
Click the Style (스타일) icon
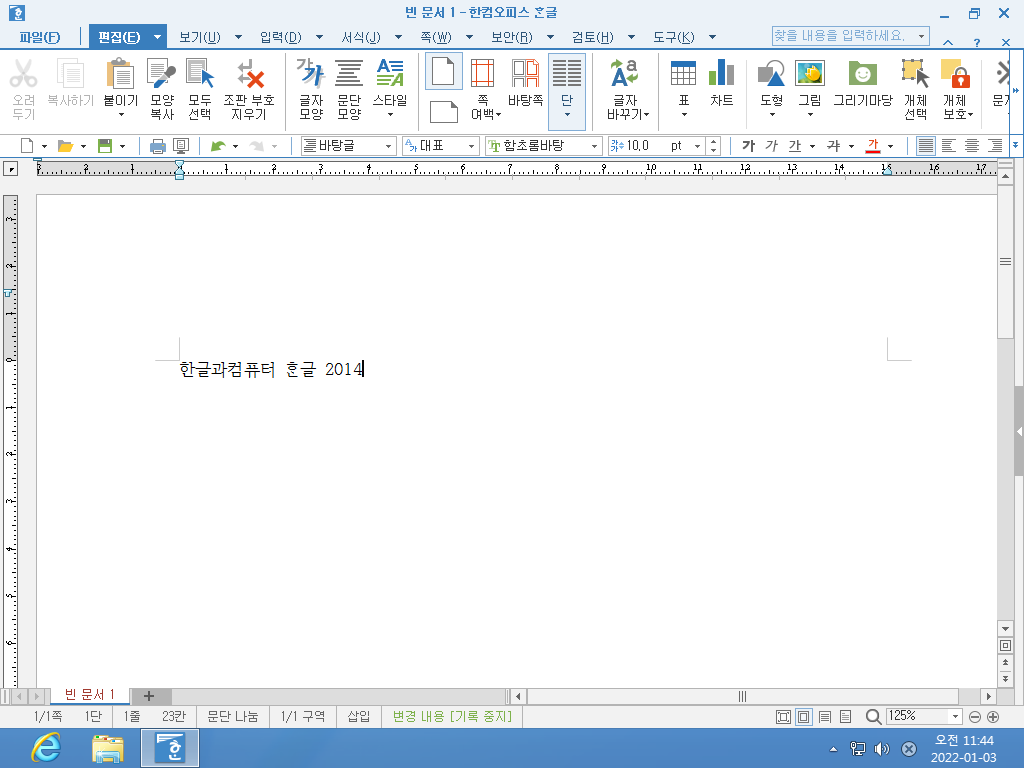tap(390, 73)
